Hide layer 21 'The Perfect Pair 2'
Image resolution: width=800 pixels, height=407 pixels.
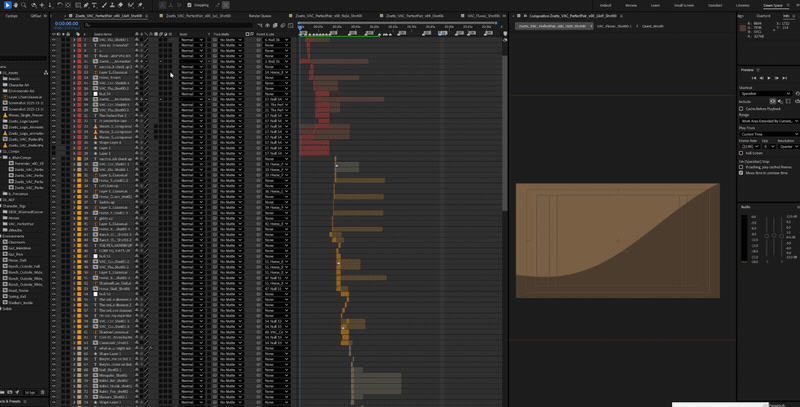pyautogui.click(x=54, y=115)
